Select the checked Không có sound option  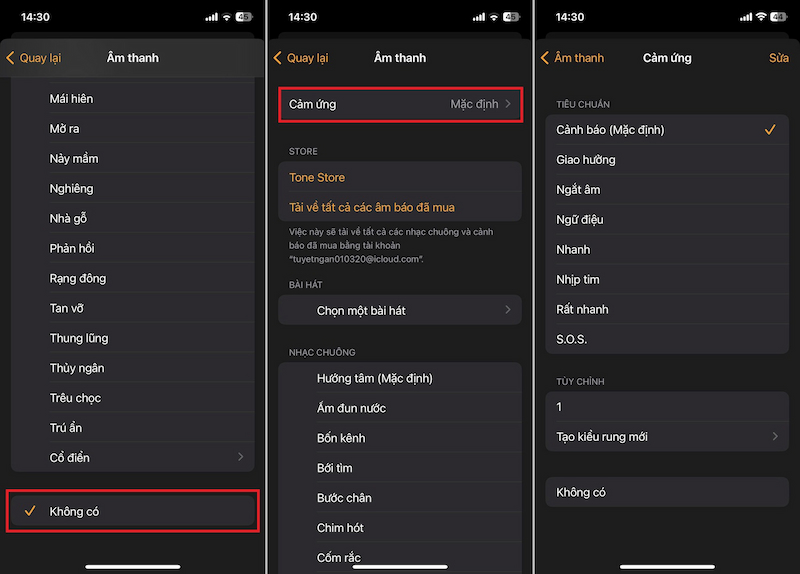133,512
